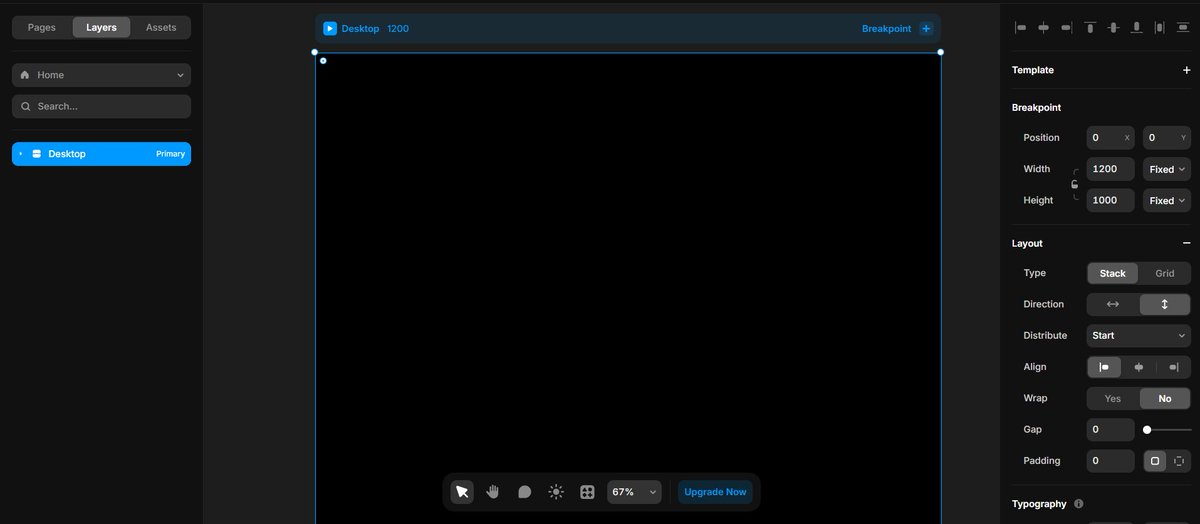Add a breakpoint with the plus icon

tap(926, 29)
